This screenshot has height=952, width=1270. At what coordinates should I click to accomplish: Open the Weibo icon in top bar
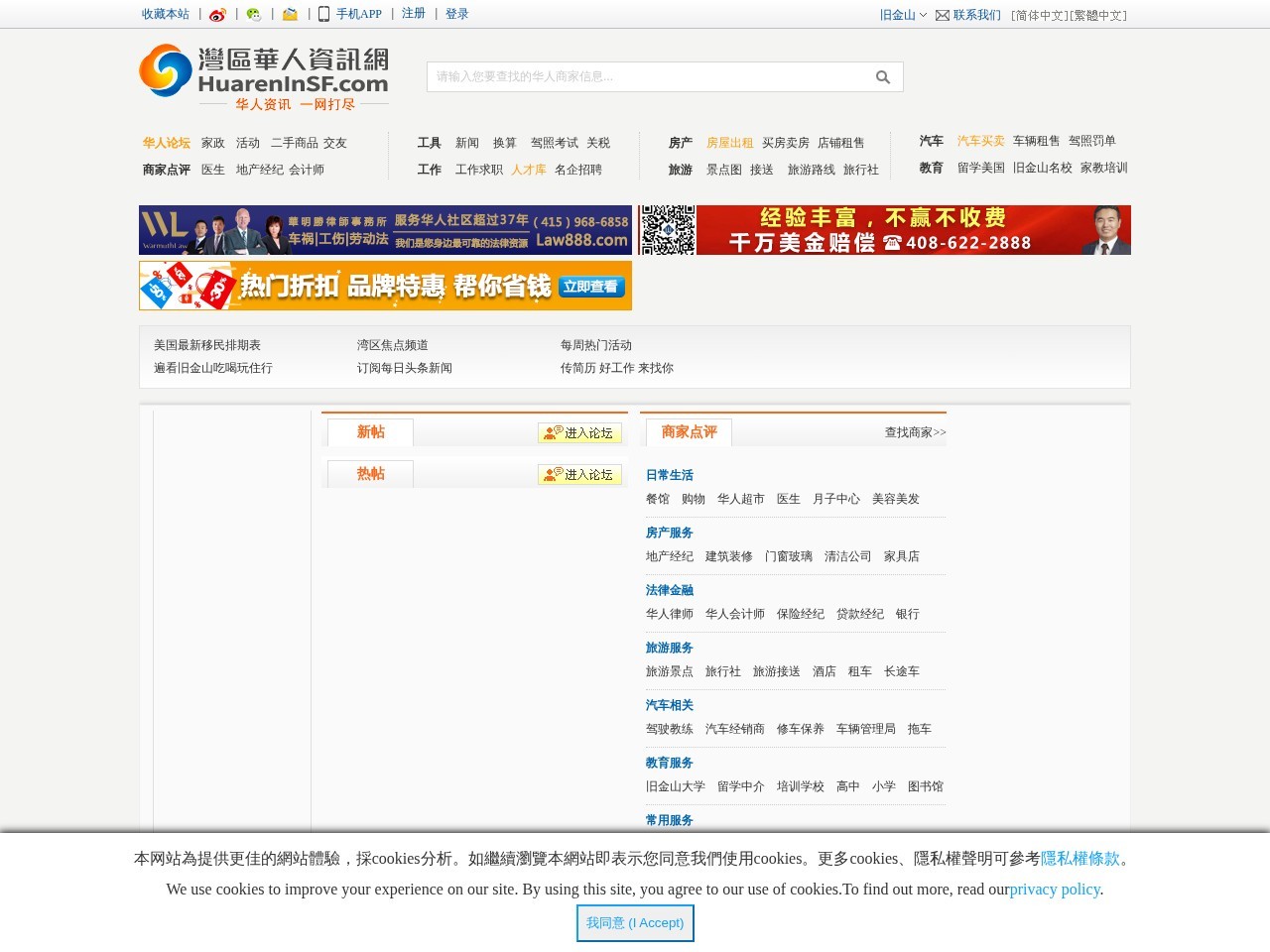217,15
